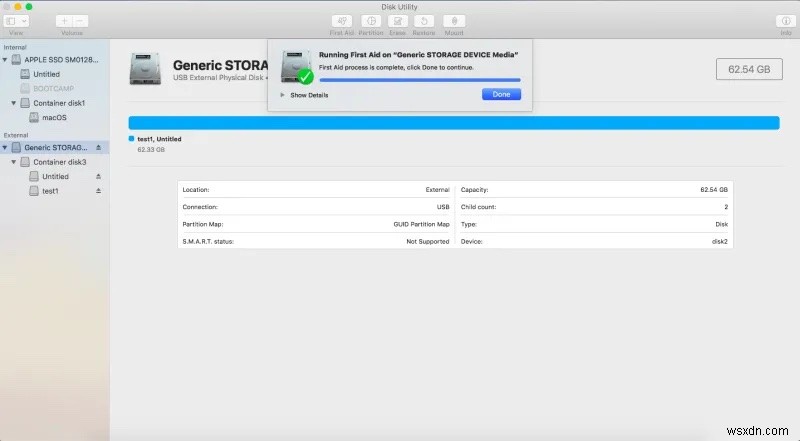
Task: Click the large Generic STORAGE disk image
Action: [x=145, y=68]
